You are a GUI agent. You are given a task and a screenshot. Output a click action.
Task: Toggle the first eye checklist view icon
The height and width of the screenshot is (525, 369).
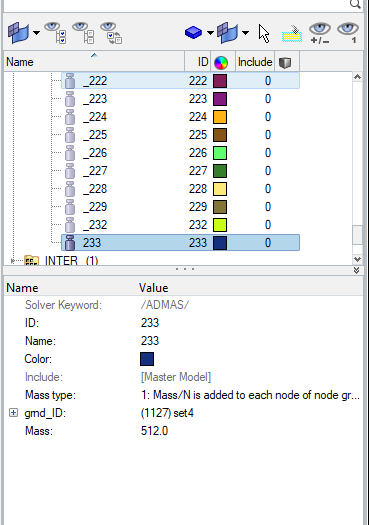point(55,33)
